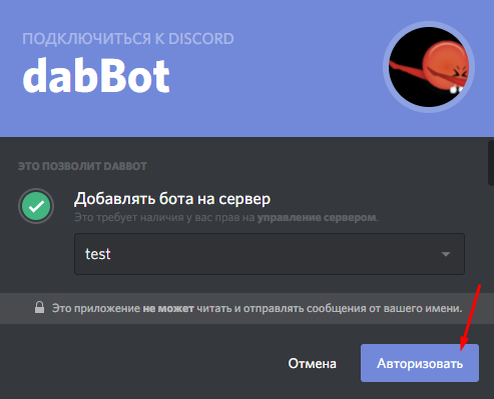Click the dabBot avatar image
Viewport: 494px width, 399px height.
[429, 67]
